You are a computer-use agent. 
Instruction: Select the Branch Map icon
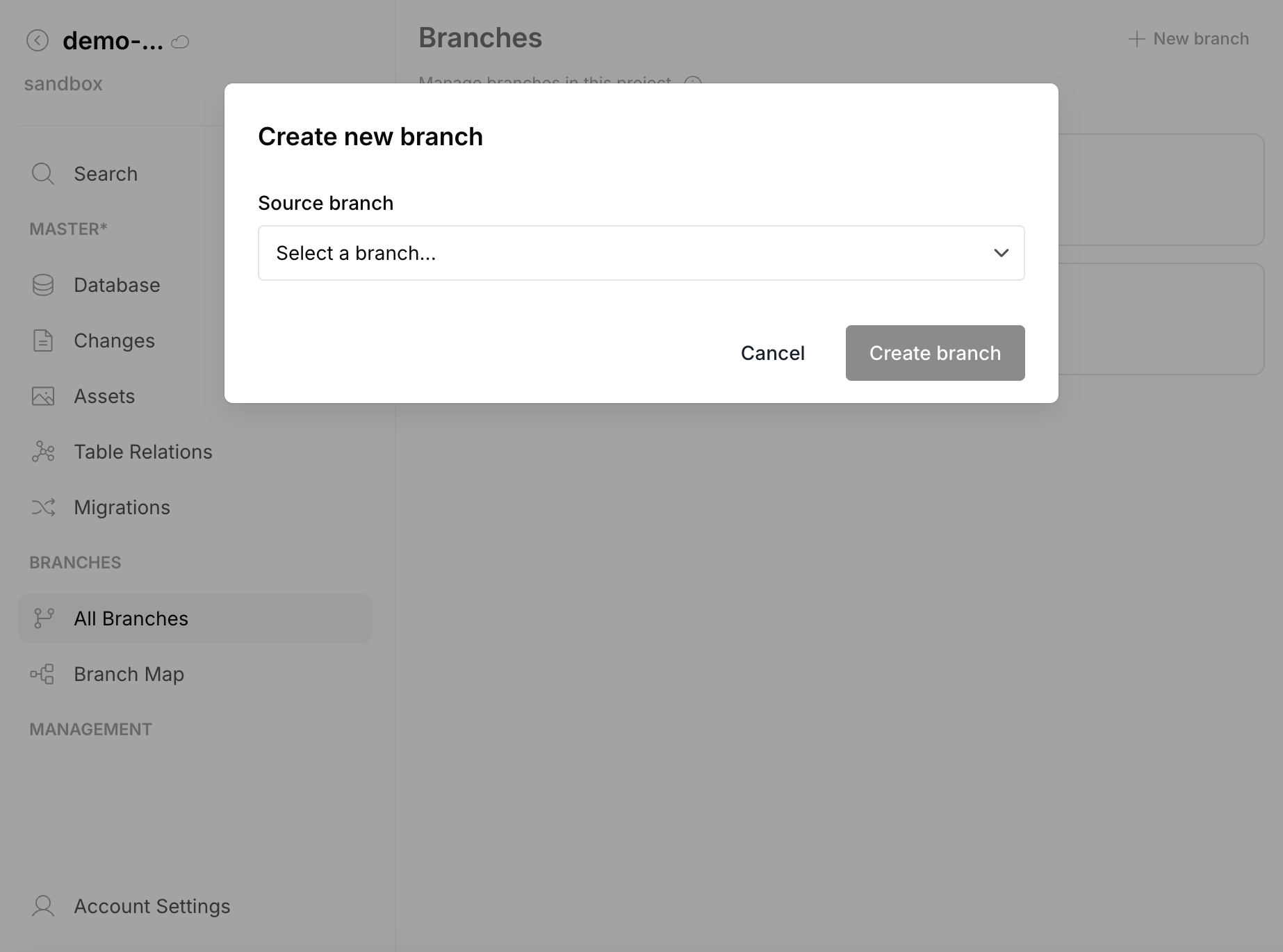[43, 673]
